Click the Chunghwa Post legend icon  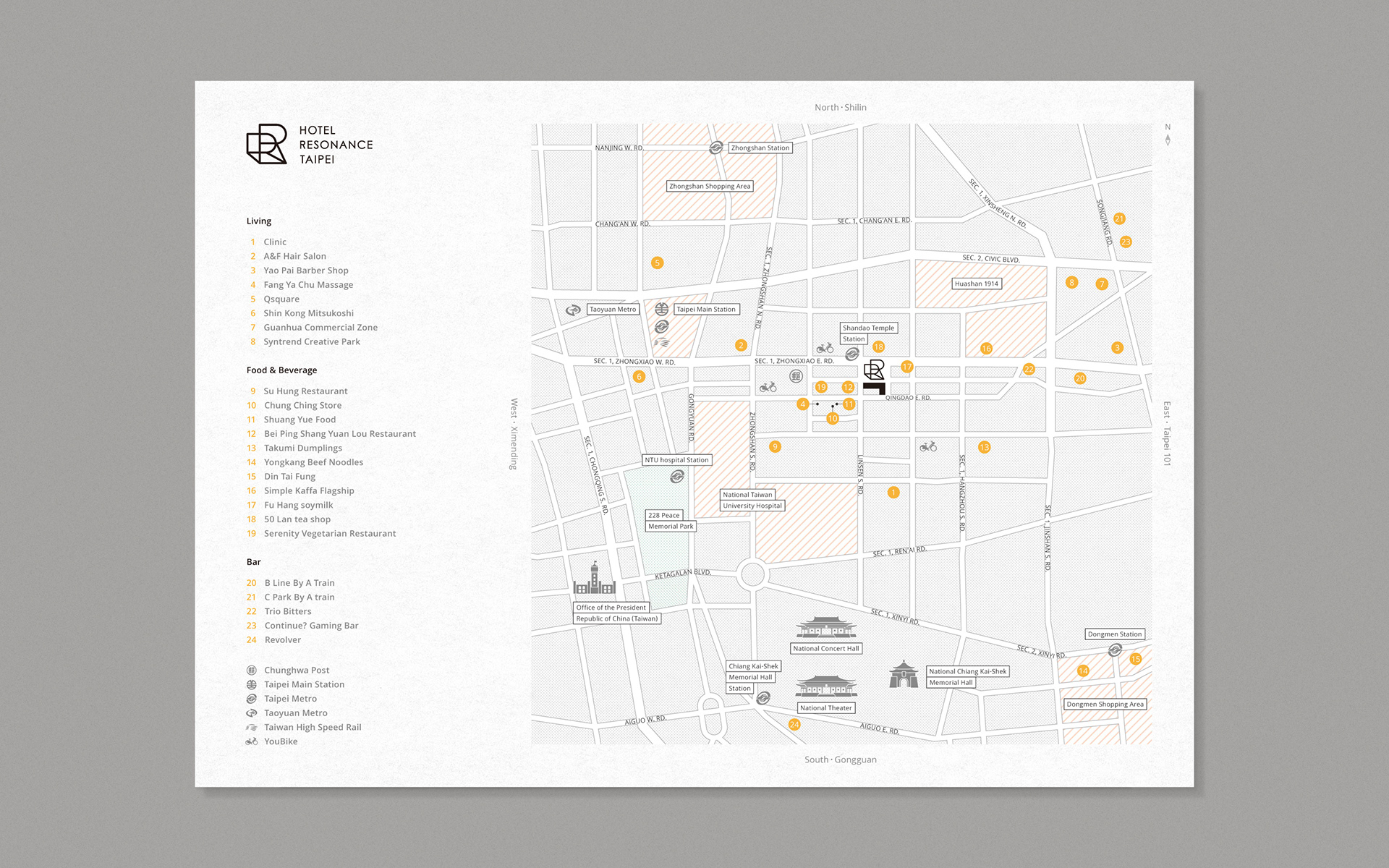click(251, 671)
